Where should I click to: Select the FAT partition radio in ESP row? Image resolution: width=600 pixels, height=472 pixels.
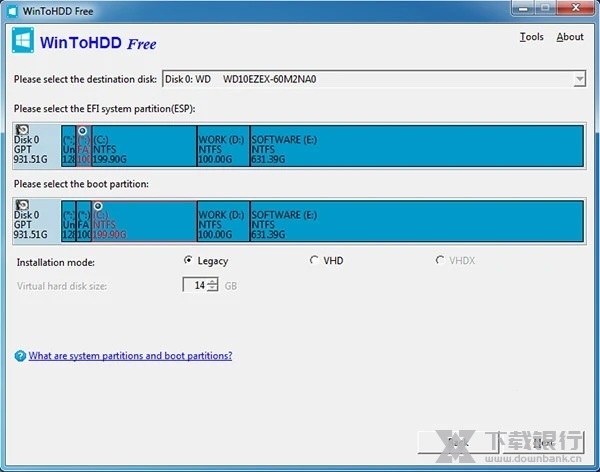82,131
